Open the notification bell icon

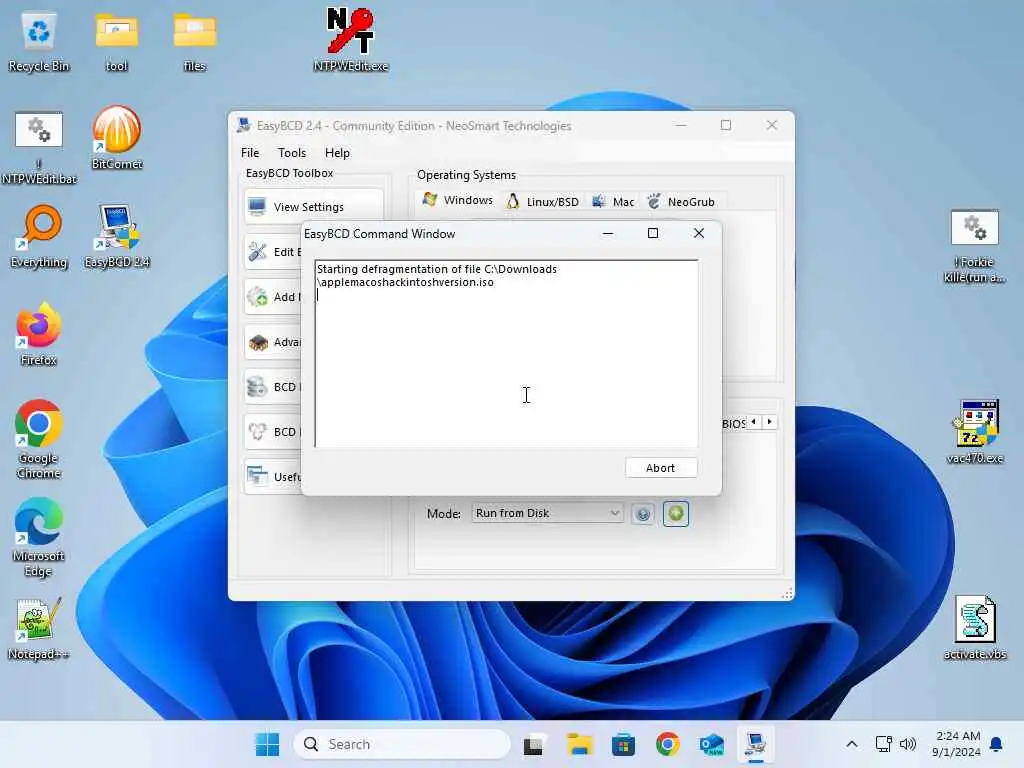pos(997,744)
